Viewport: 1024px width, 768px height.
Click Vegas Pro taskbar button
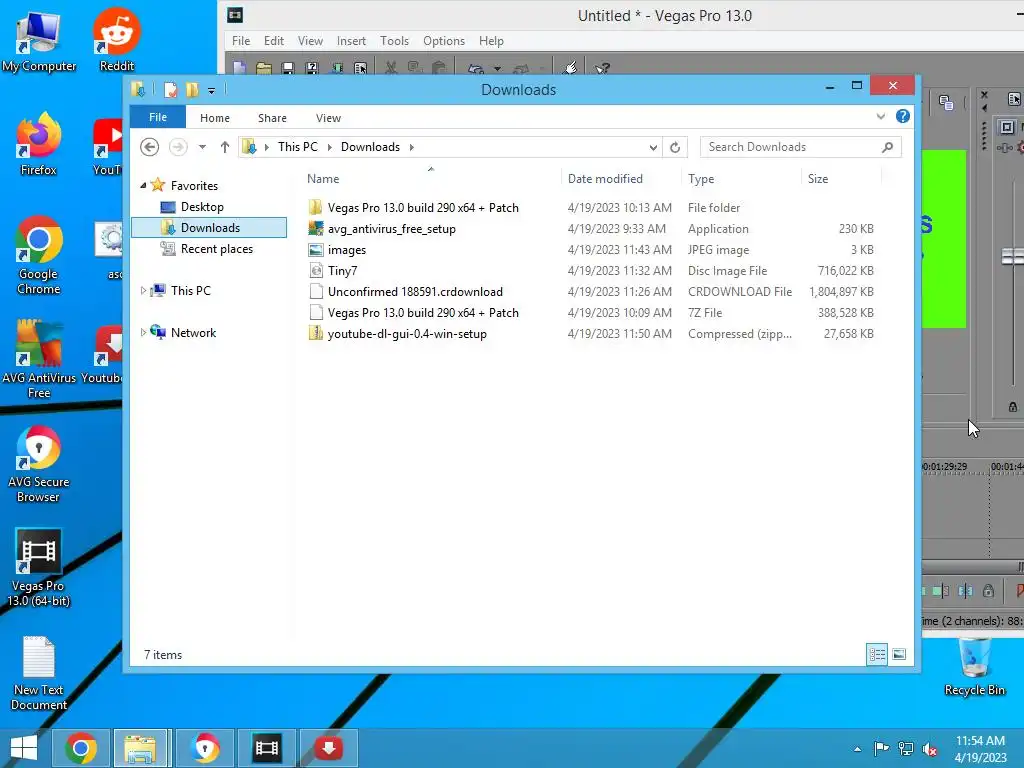[266, 748]
